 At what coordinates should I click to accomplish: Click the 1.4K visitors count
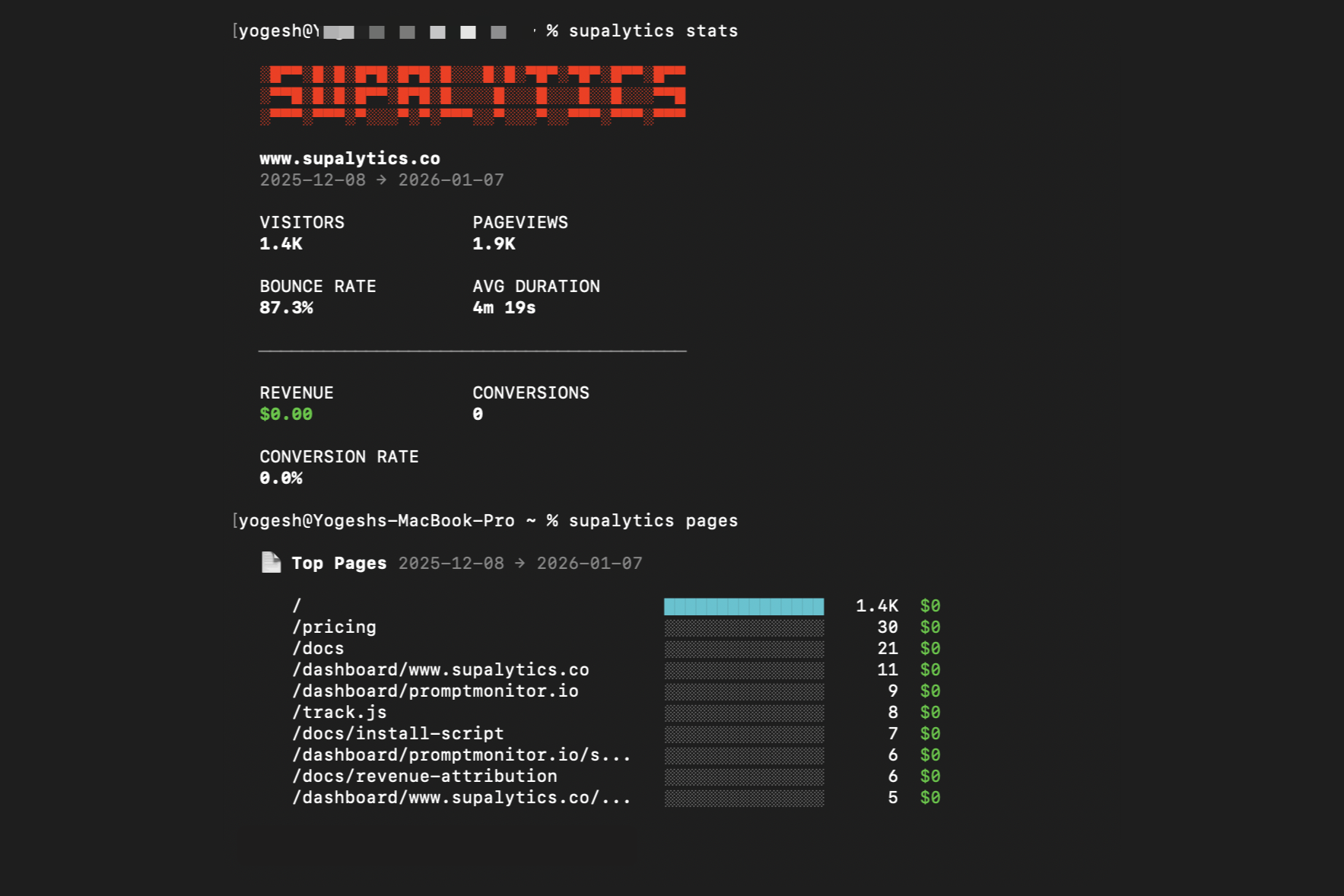tap(281, 244)
